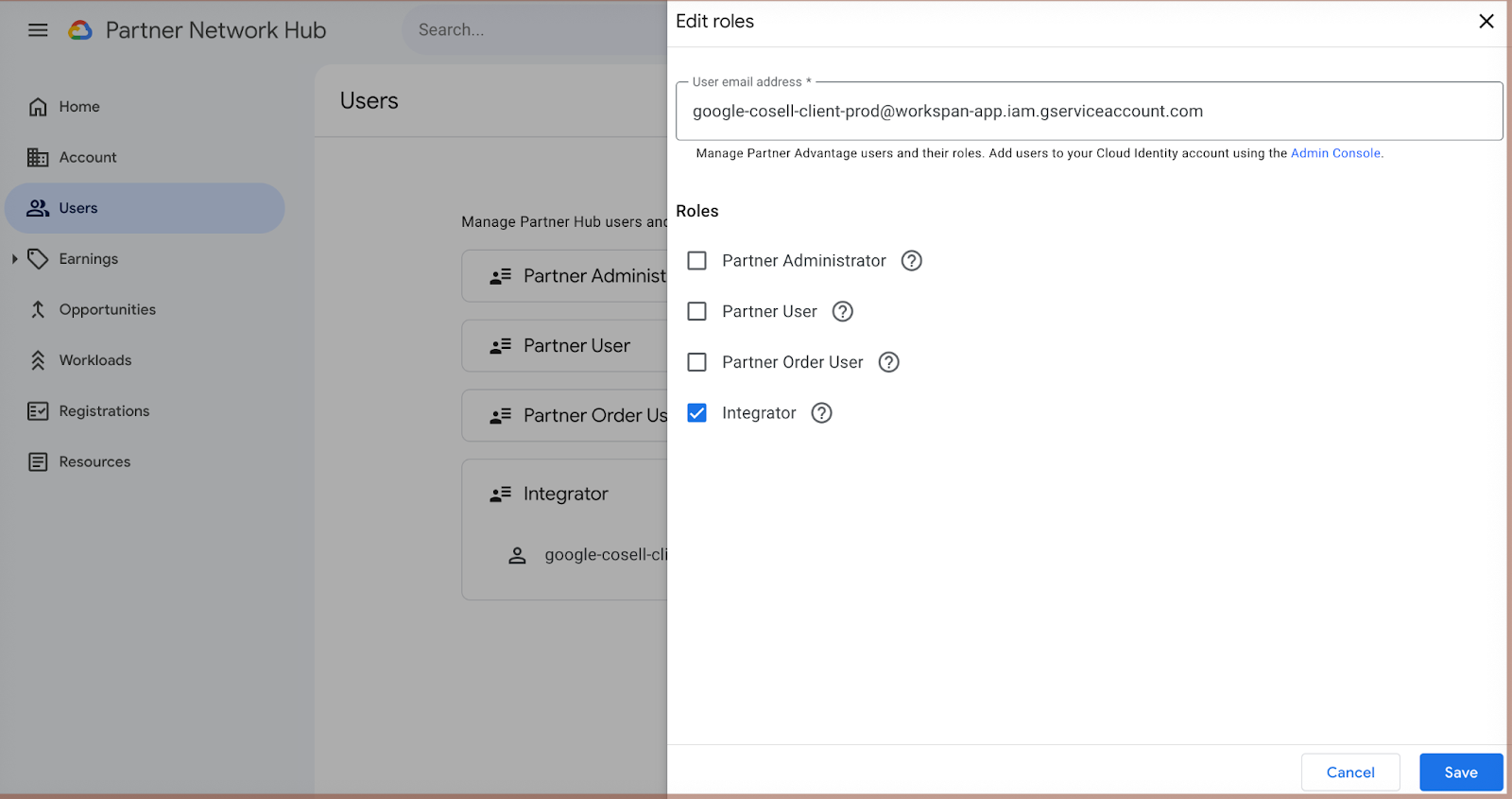Click the Partner User help icon
This screenshot has width=1512, height=799.
click(x=842, y=311)
